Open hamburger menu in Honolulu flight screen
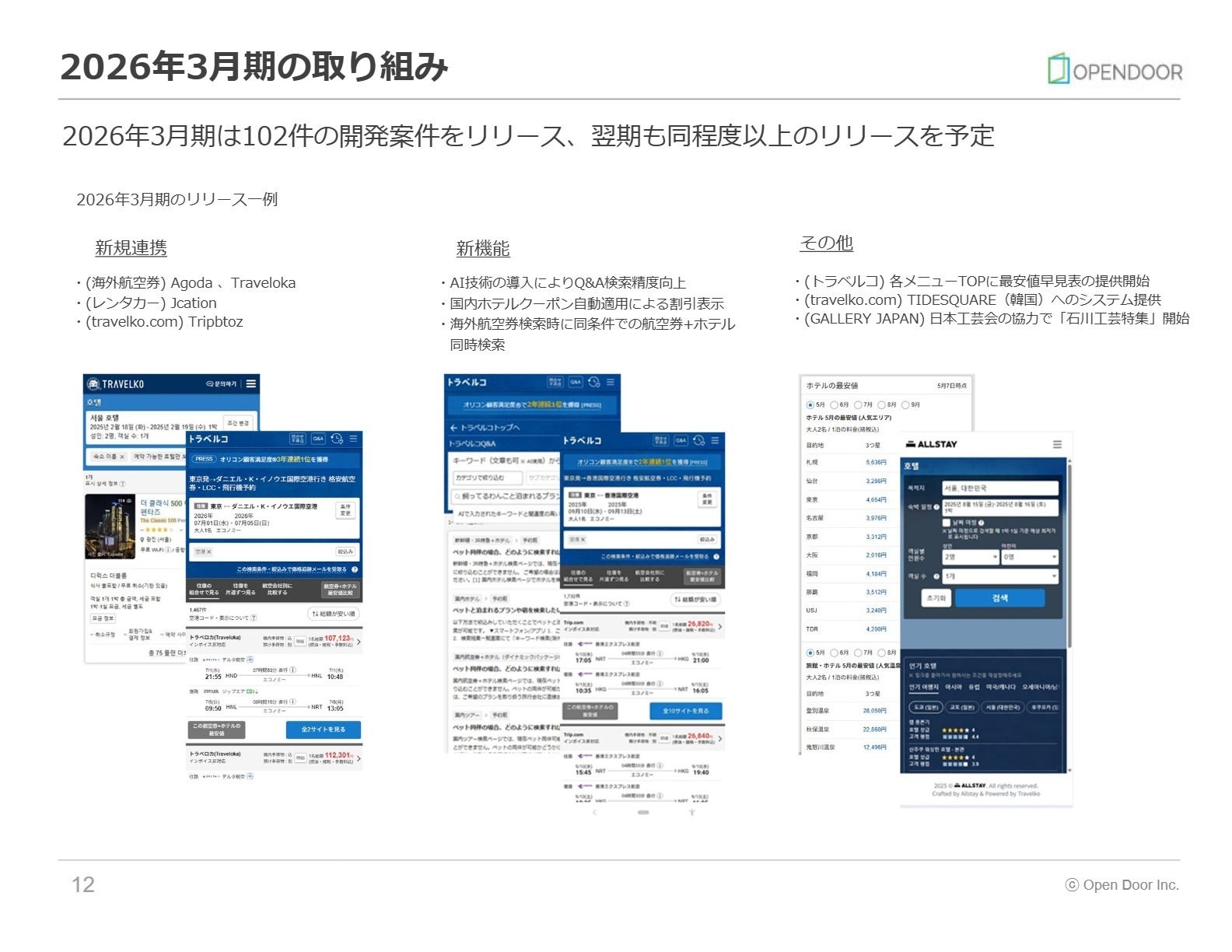This screenshot has height=952, width=1232. (x=354, y=439)
